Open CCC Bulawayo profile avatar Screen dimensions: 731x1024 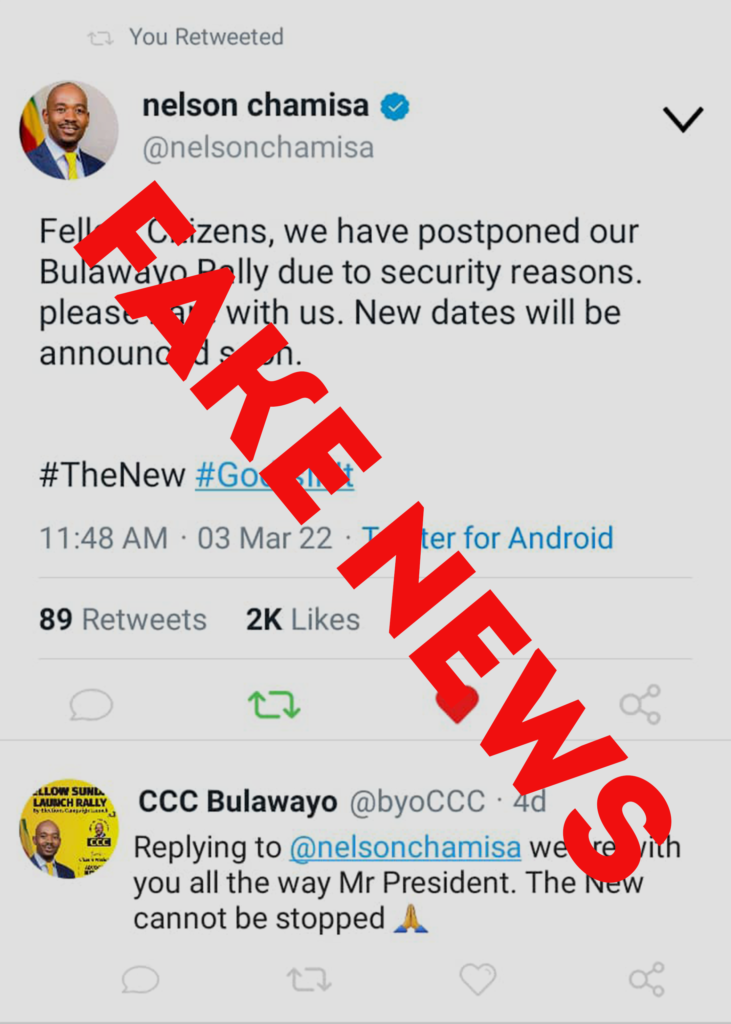click(69, 829)
